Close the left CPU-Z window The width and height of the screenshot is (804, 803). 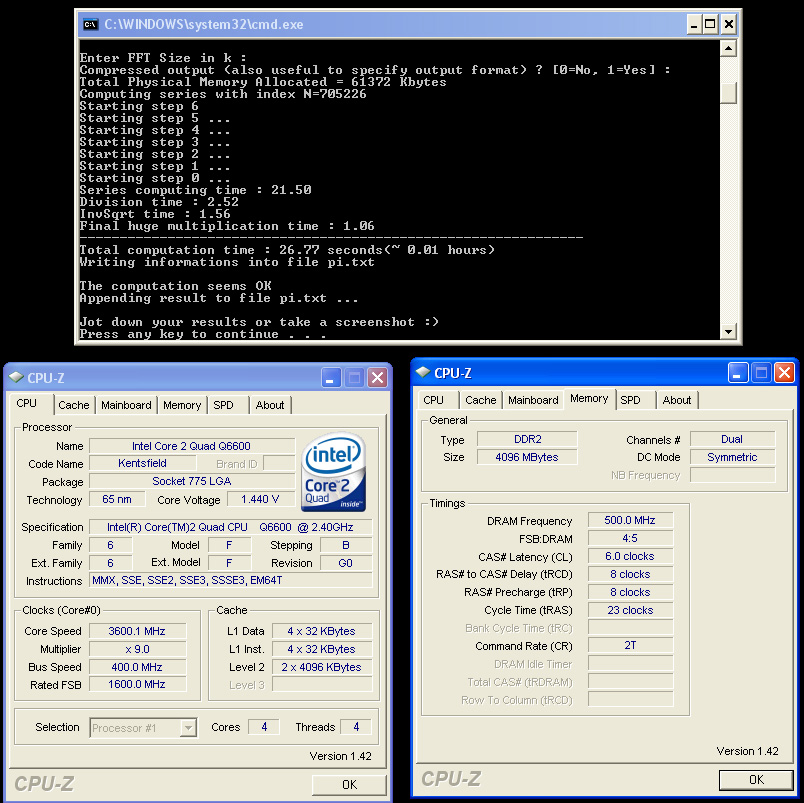tap(377, 378)
